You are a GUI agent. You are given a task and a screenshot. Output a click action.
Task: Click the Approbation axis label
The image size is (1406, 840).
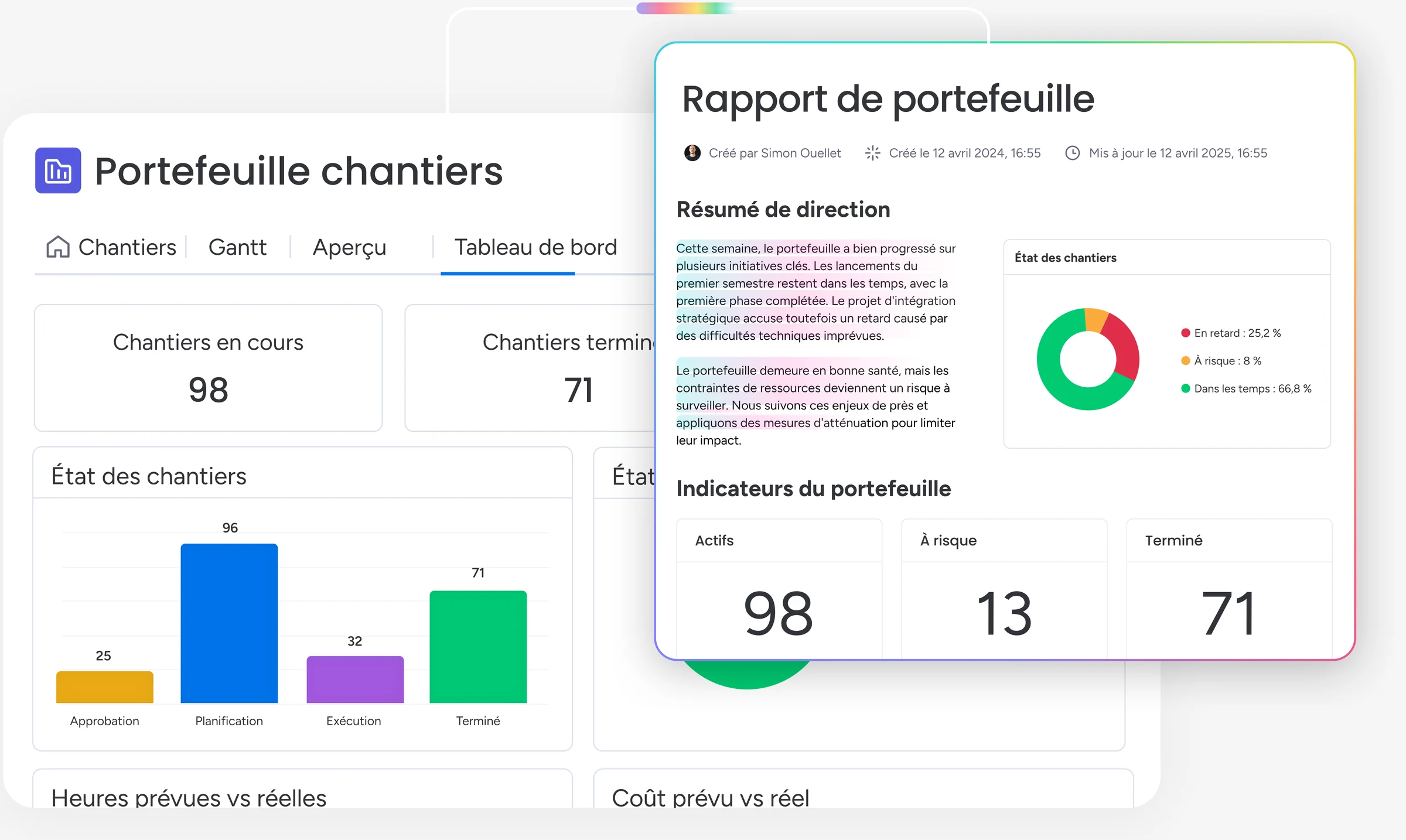tap(105, 721)
